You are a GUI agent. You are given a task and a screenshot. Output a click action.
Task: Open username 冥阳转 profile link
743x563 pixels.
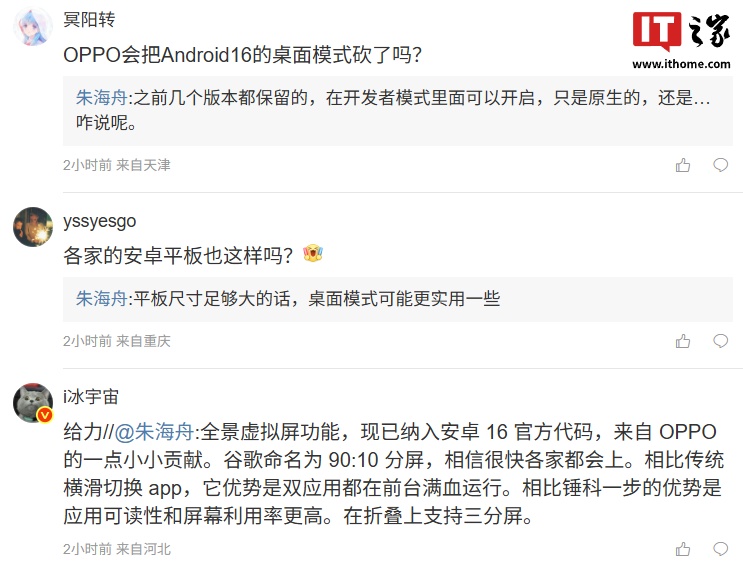point(89,19)
